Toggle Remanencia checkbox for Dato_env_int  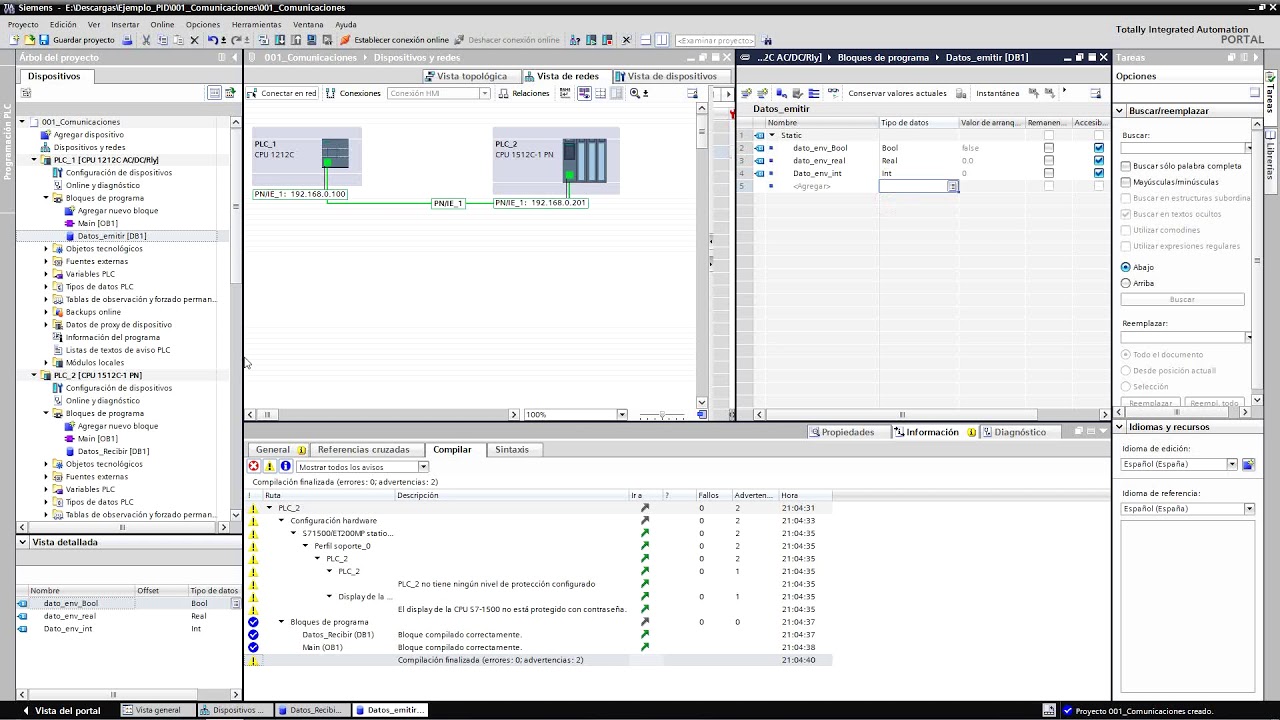click(x=1048, y=173)
